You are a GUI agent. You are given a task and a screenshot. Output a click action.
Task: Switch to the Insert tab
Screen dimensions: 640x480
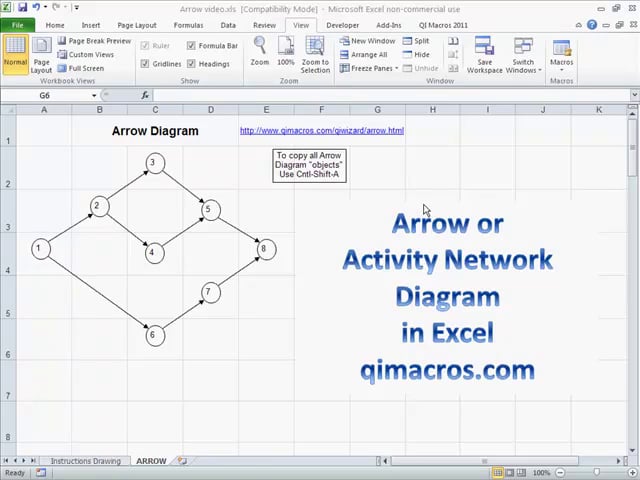(91, 25)
